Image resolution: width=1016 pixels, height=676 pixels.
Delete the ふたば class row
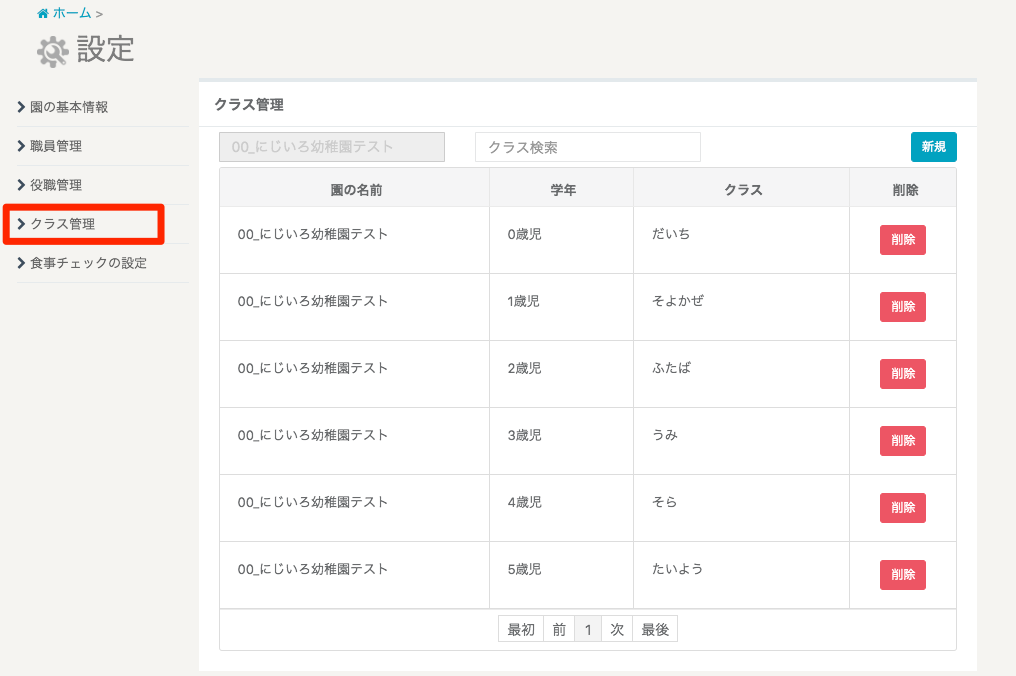point(902,374)
